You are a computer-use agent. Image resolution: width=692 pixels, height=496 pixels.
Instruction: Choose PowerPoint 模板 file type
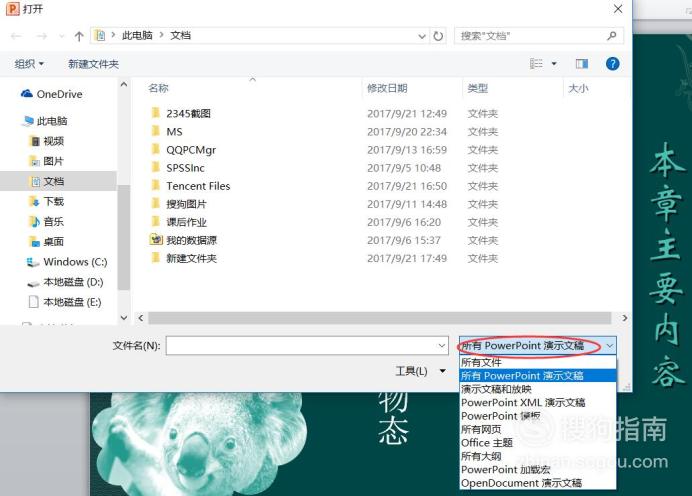(538, 416)
